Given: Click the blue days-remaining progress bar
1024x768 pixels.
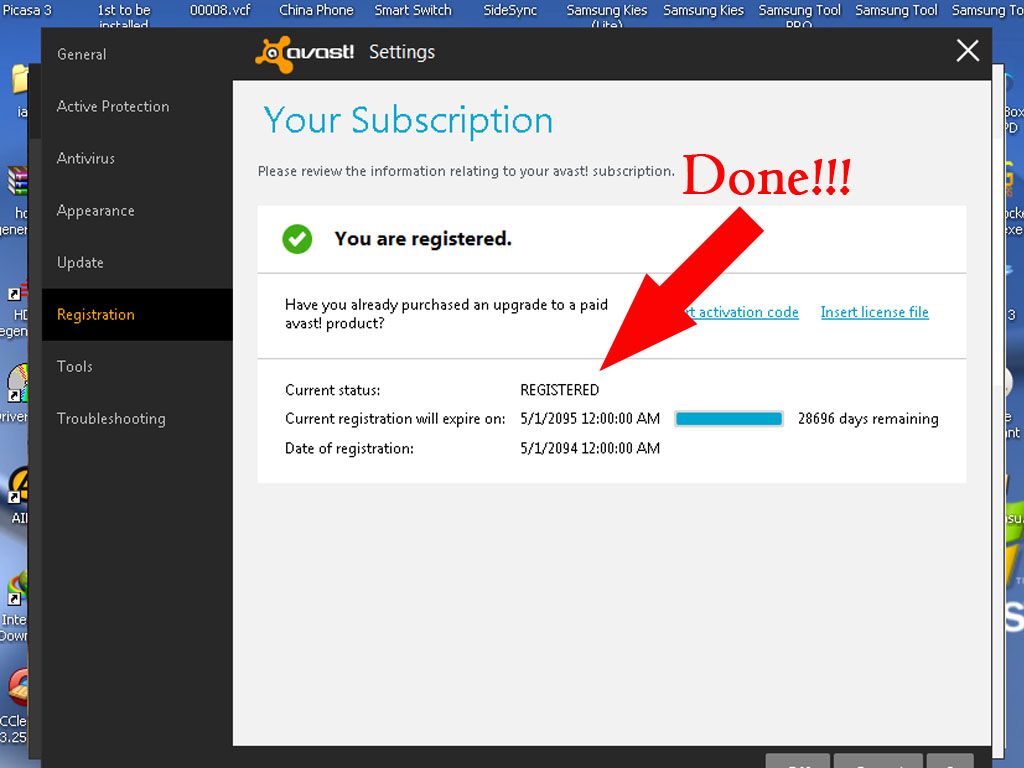Looking at the screenshot, I should pyautogui.click(x=729, y=419).
